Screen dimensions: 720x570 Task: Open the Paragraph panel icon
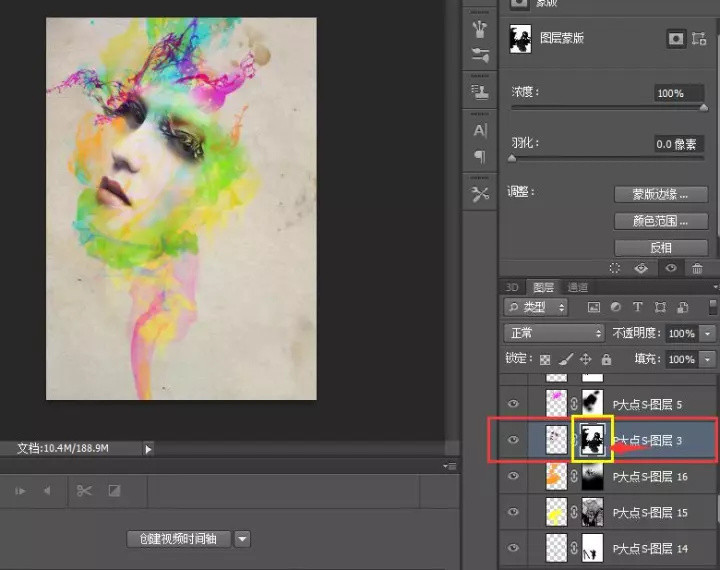click(x=480, y=156)
